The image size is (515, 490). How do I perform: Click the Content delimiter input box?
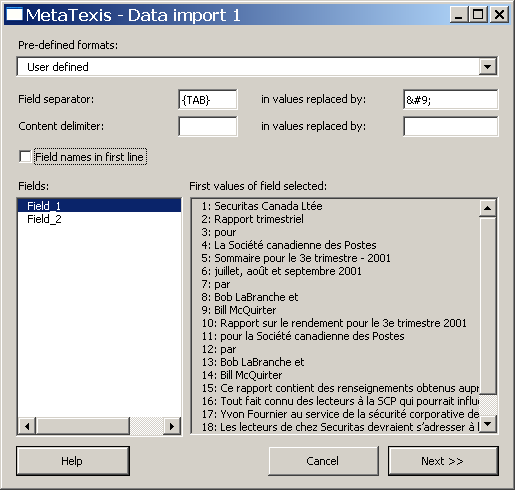coord(208,126)
